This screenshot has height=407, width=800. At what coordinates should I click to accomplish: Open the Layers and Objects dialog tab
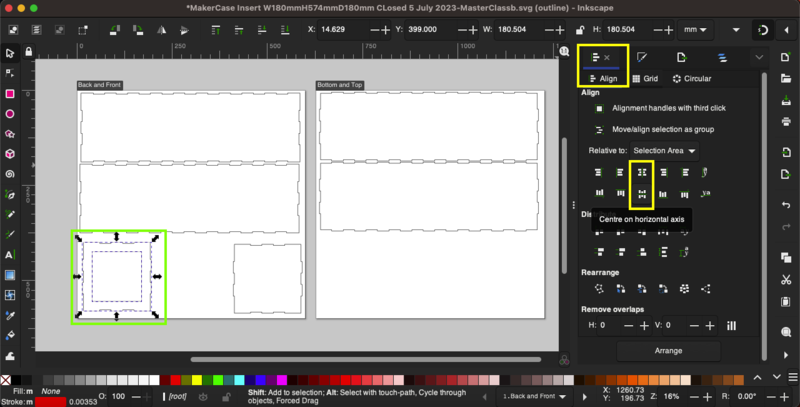point(722,58)
